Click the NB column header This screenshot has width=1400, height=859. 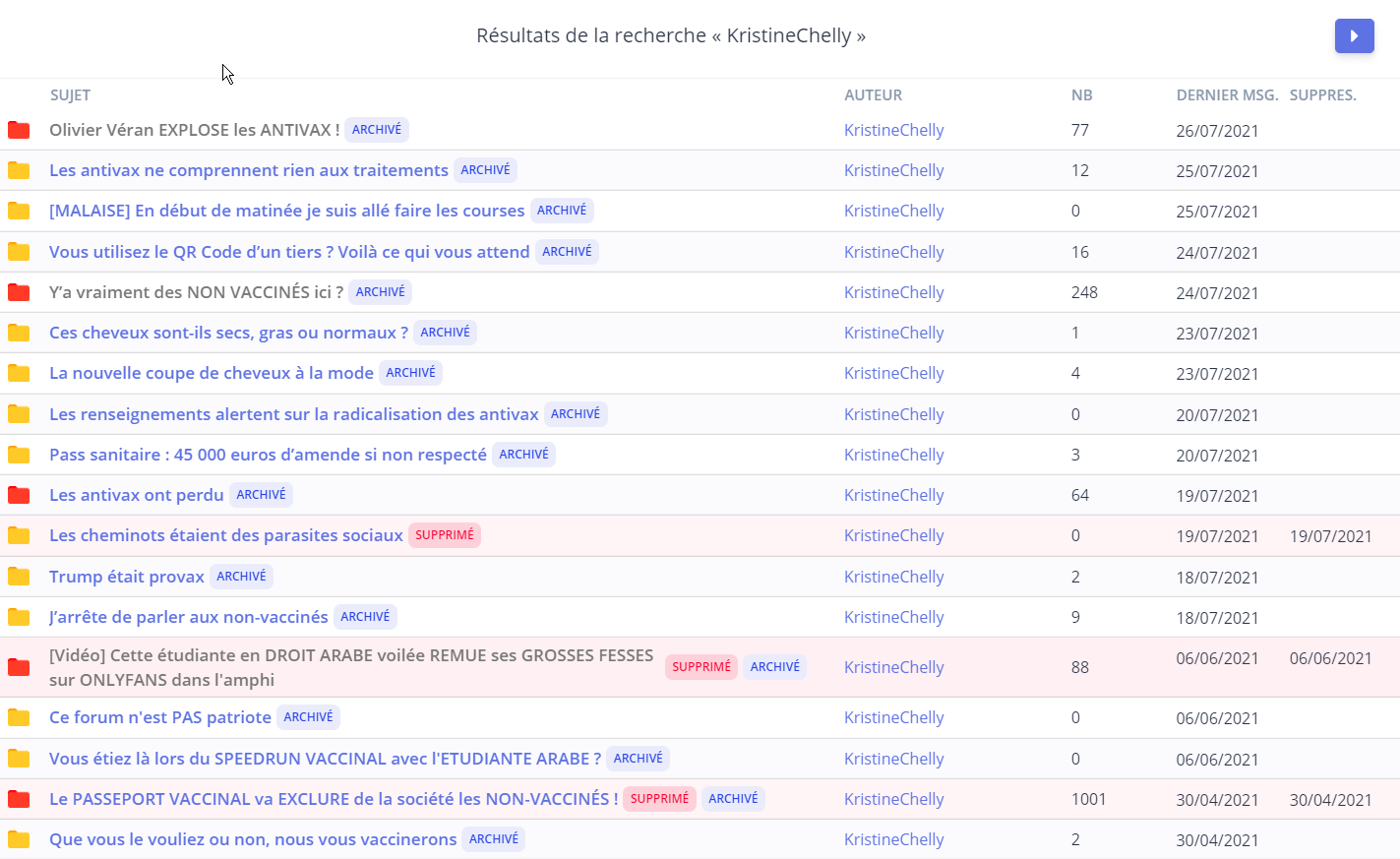[x=1081, y=95]
